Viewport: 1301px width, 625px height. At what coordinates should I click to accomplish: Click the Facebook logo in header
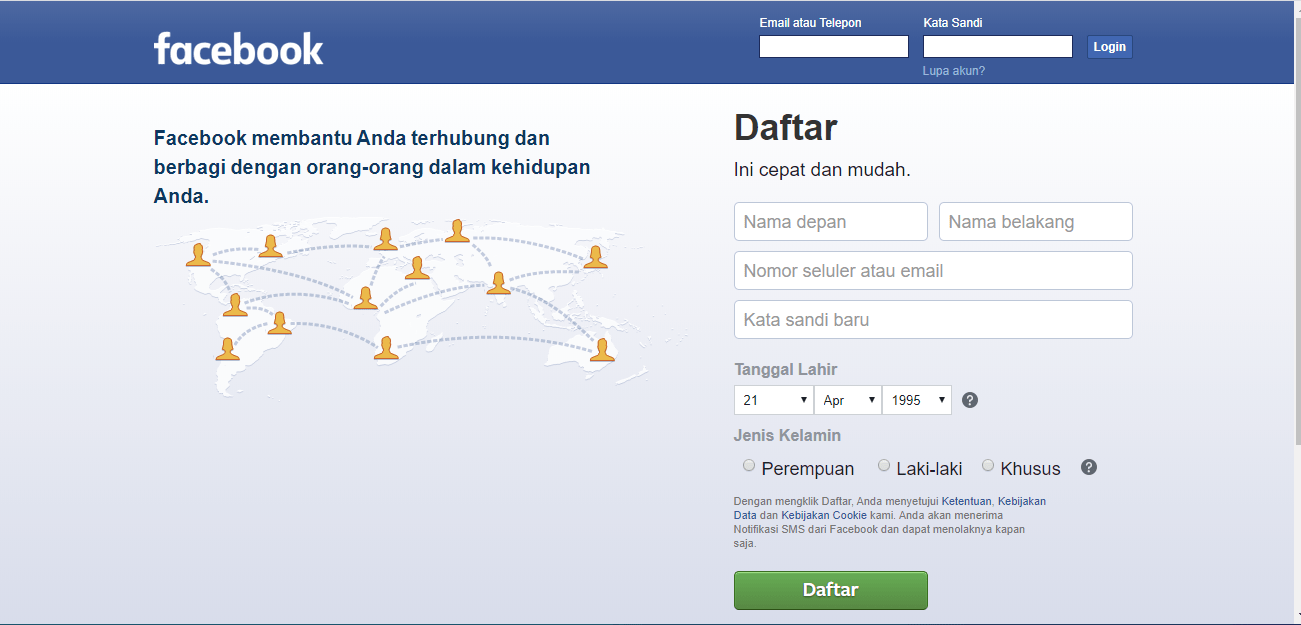[x=238, y=48]
